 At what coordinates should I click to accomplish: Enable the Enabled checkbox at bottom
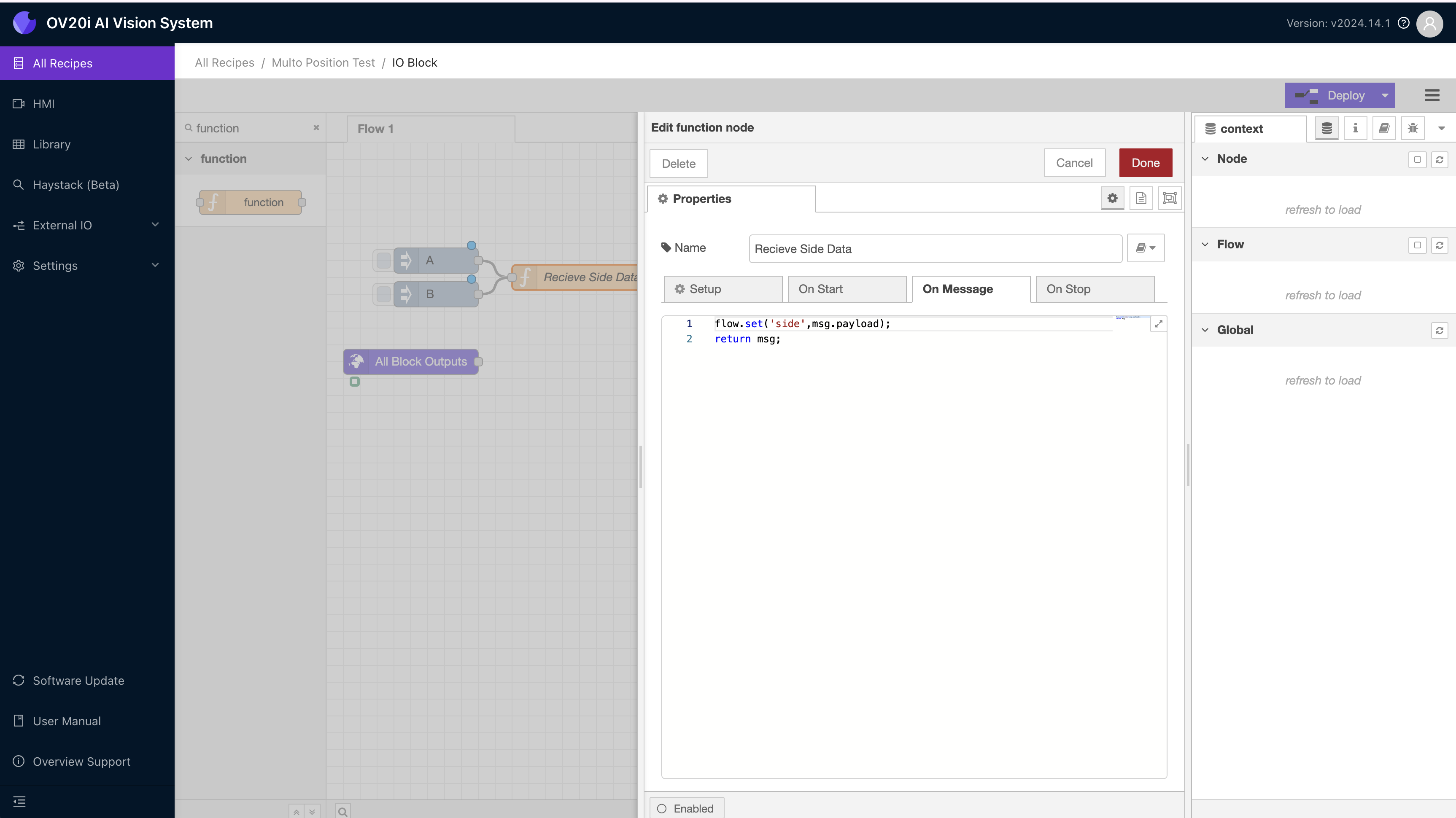pyautogui.click(x=661, y=808)
